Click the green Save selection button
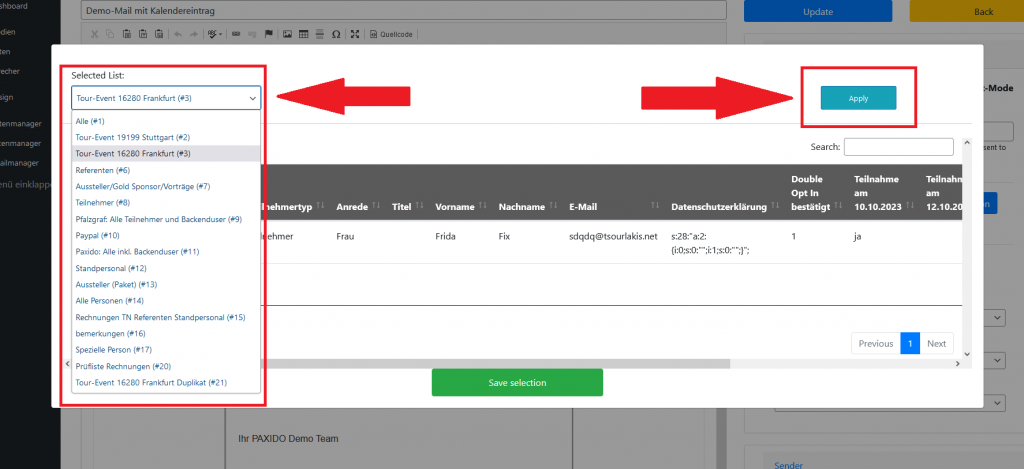The image size is (1024, 469). tap(517, 382)
